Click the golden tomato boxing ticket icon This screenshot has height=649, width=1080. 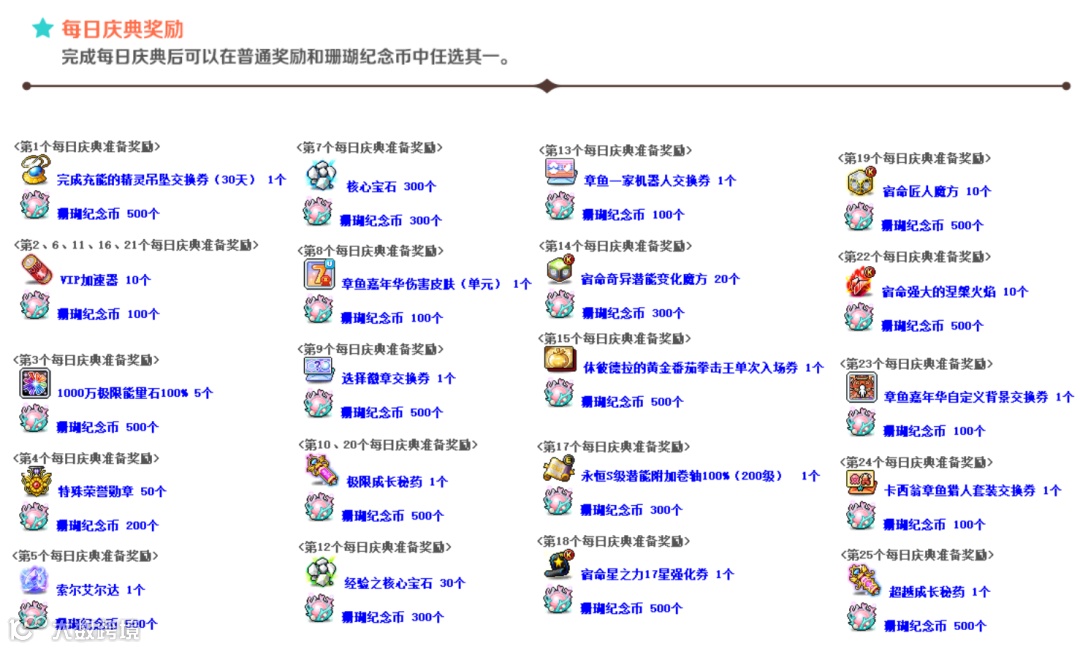pyautogui.click(x=559, y=359)
